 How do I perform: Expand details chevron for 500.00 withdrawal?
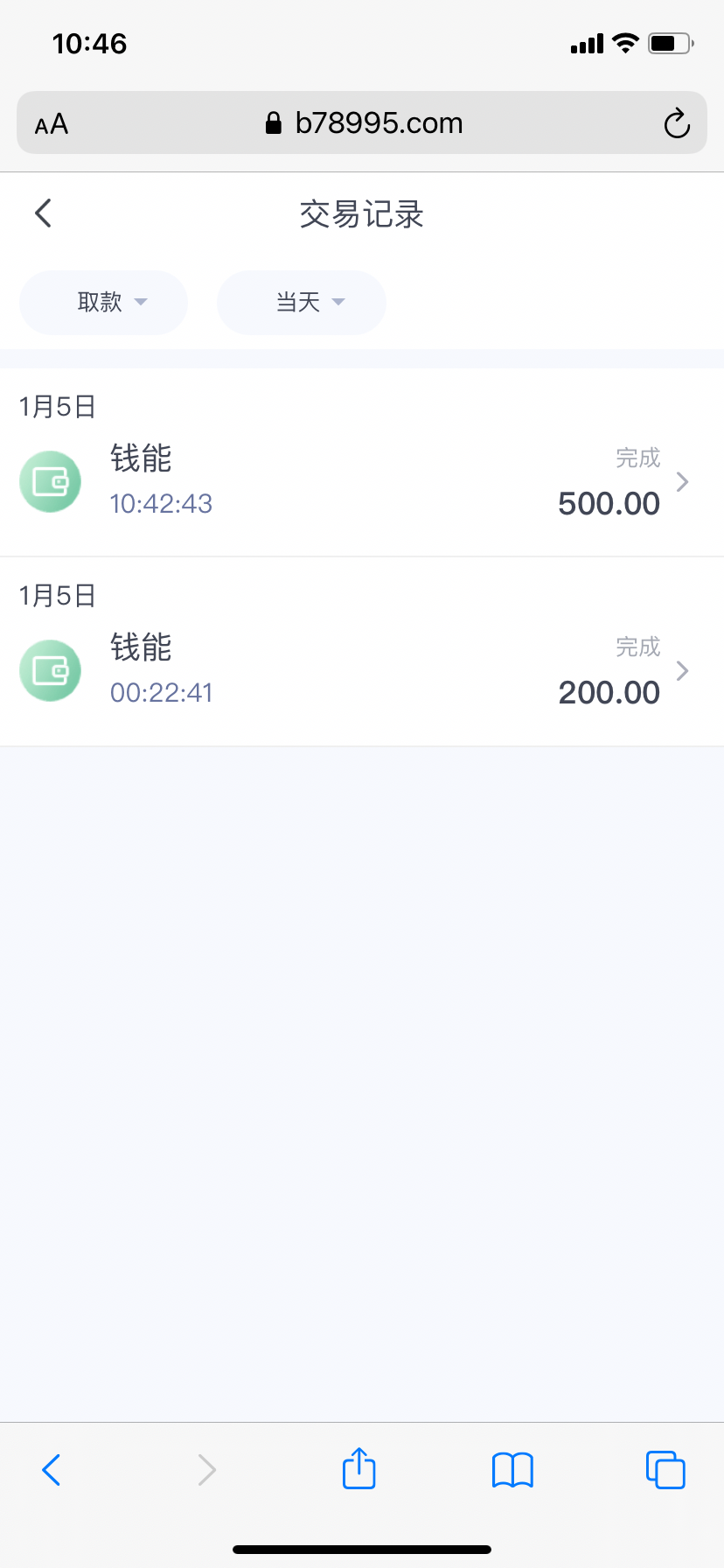683,481
